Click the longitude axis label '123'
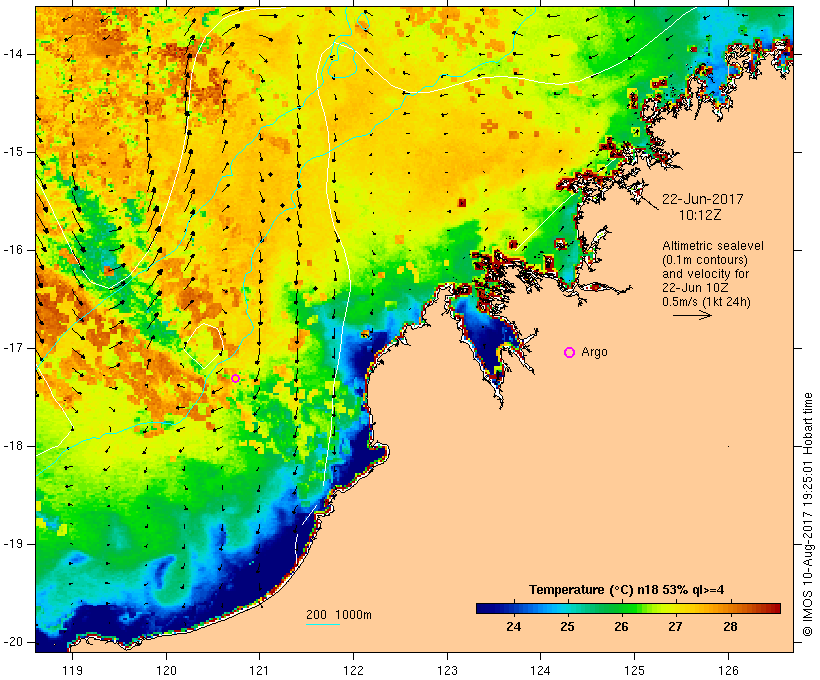820x680 pixels. 447,670
